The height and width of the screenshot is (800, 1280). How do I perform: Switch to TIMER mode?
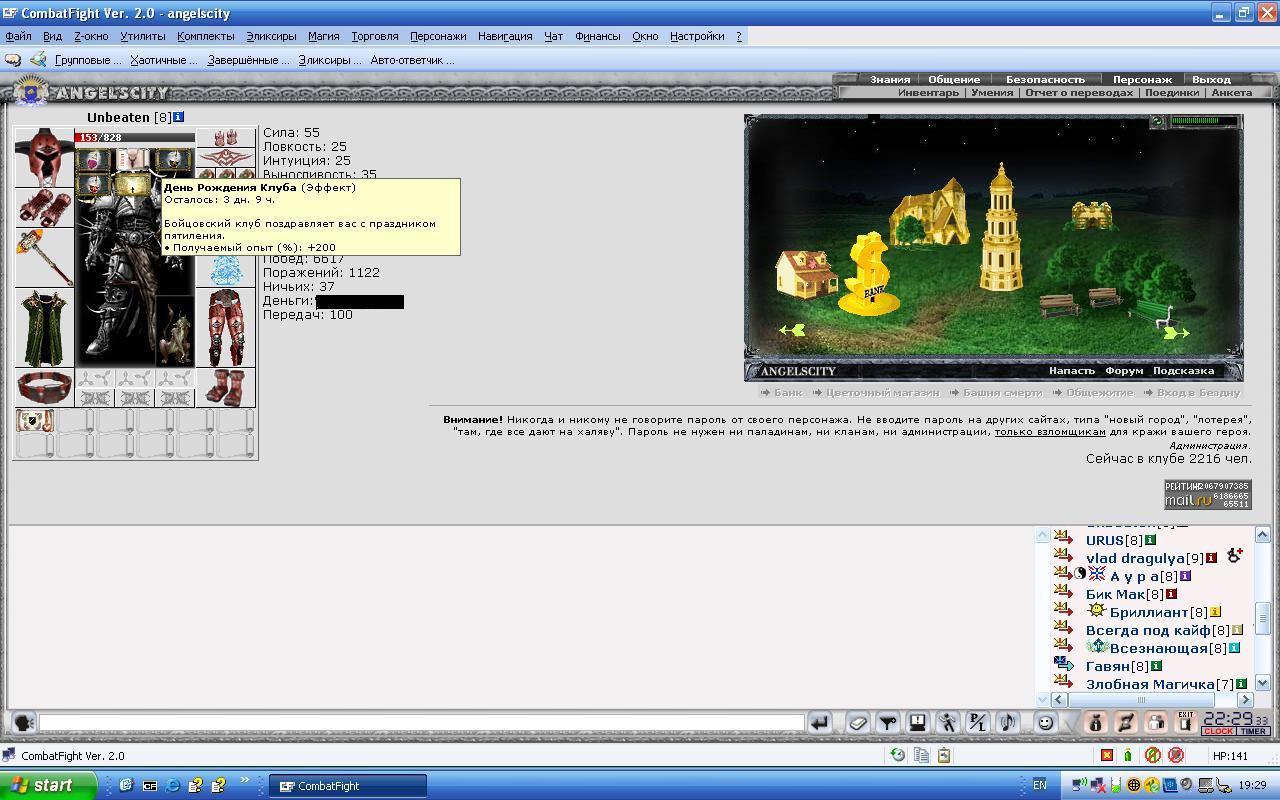1254,731
